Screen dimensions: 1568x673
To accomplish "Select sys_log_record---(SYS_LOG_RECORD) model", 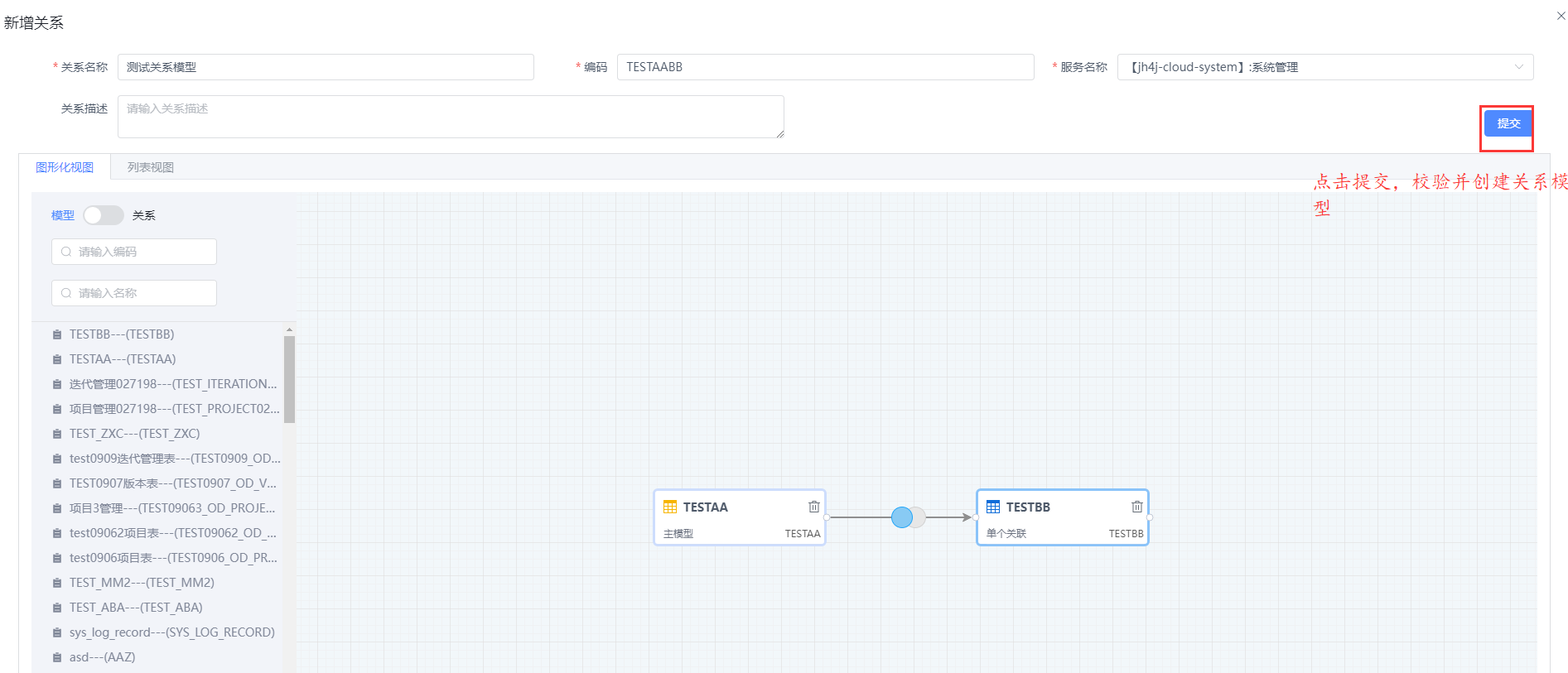I will [x=172, y=632].
